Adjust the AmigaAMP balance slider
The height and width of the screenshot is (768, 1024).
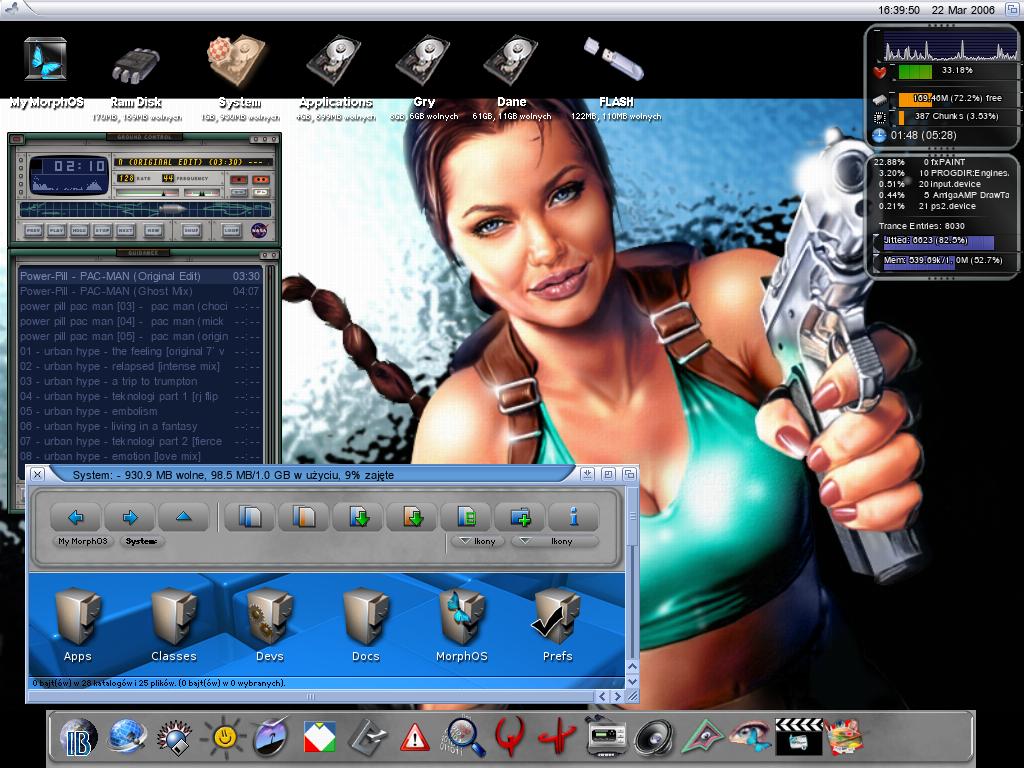pyautogui.click(x=202, y=193)
